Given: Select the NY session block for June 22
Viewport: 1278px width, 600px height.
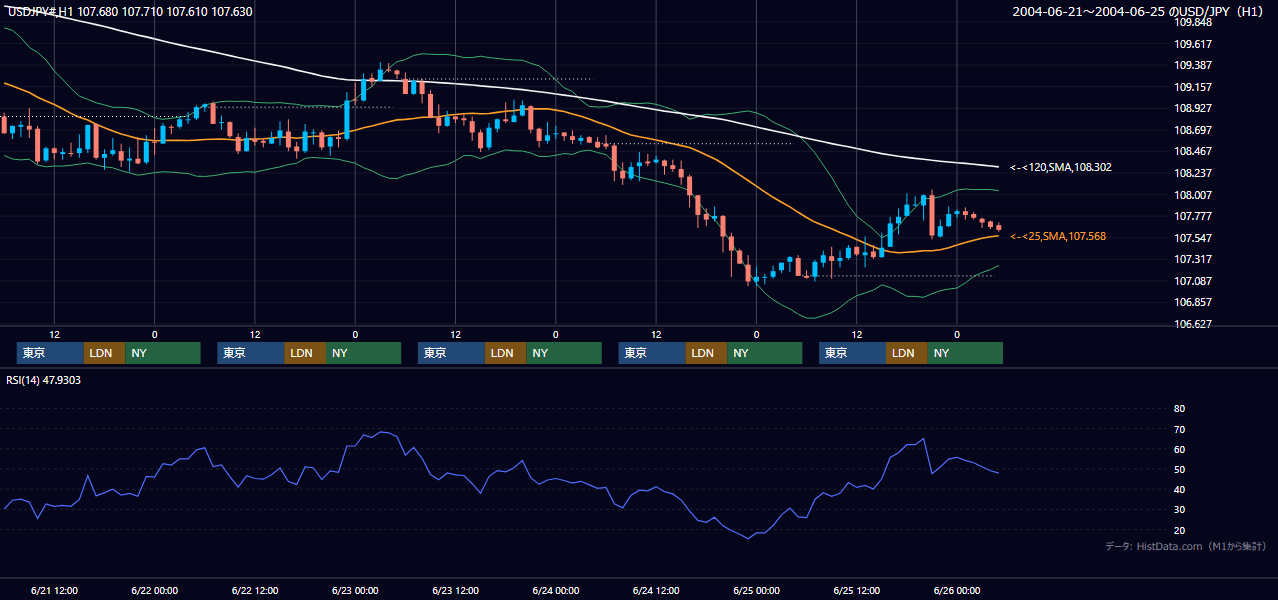Looking at the screenshot, I should pos(364,353).
